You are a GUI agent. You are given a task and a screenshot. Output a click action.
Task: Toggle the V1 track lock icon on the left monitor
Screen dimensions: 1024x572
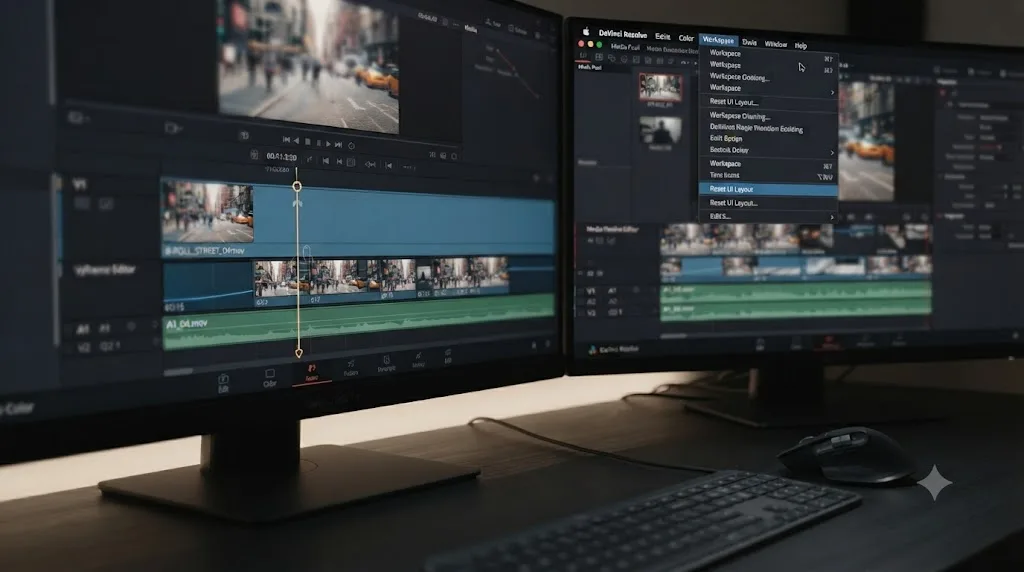tap(82, 204)
